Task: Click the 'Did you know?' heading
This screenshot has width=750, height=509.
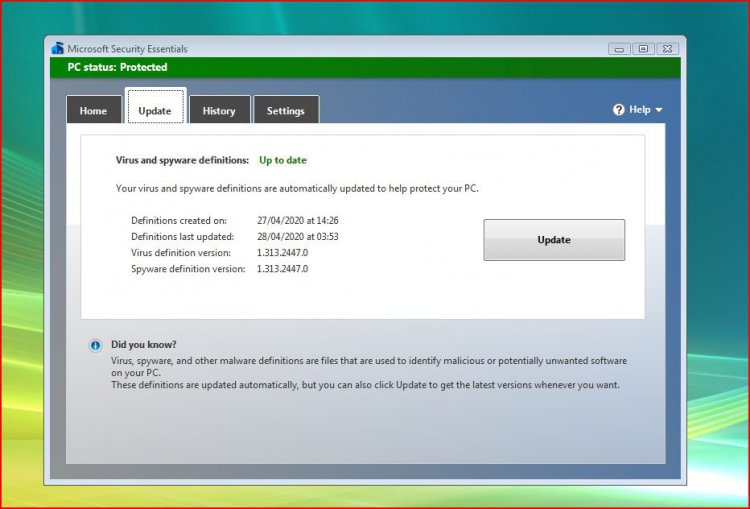Action: coord(143,344)
